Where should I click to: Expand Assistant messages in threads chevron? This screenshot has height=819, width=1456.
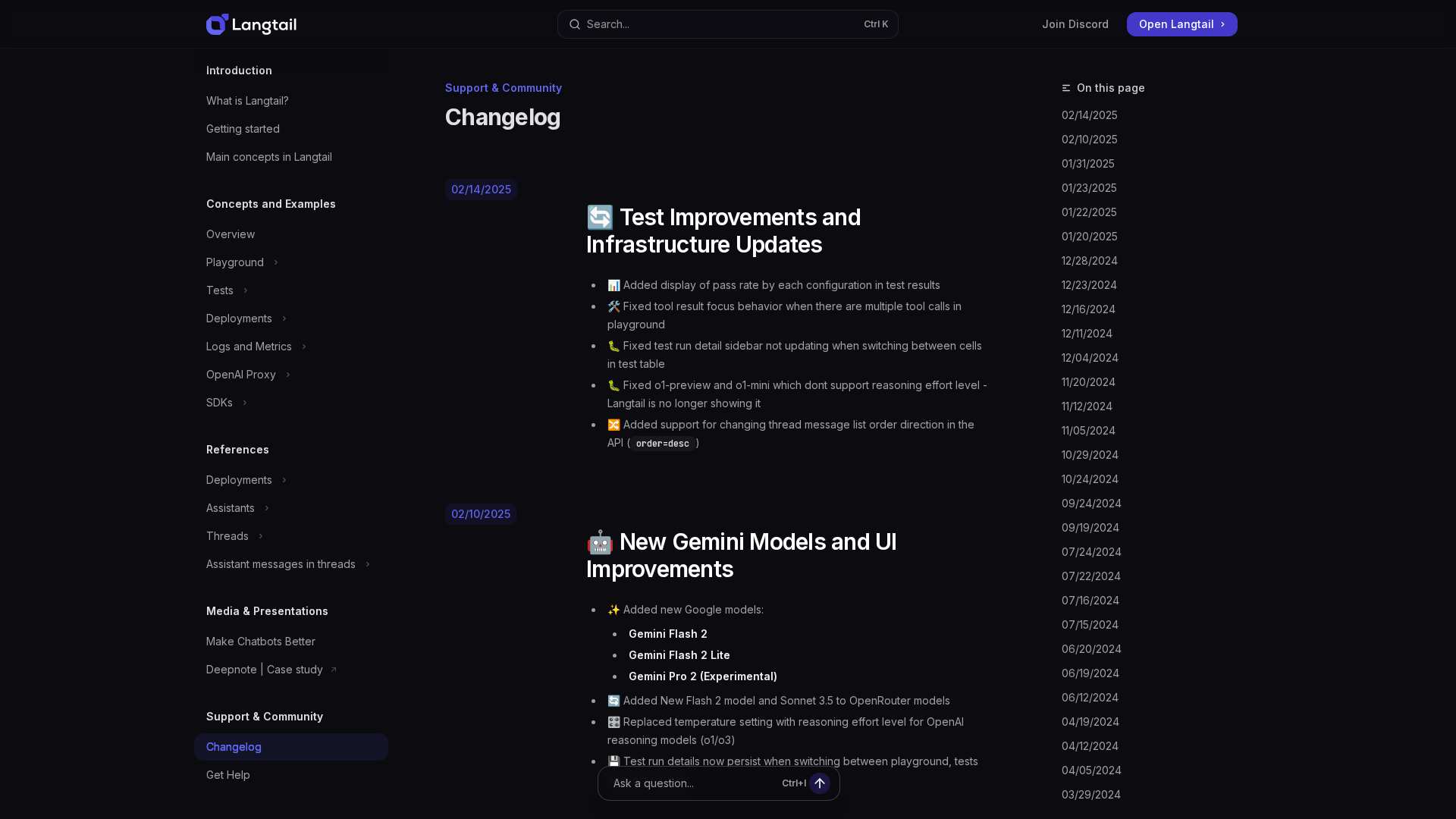point(368,564)
